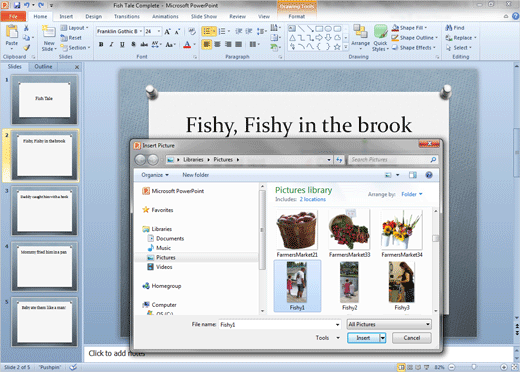Click the Cut scissors icon
520x372 pixels.
26,28
